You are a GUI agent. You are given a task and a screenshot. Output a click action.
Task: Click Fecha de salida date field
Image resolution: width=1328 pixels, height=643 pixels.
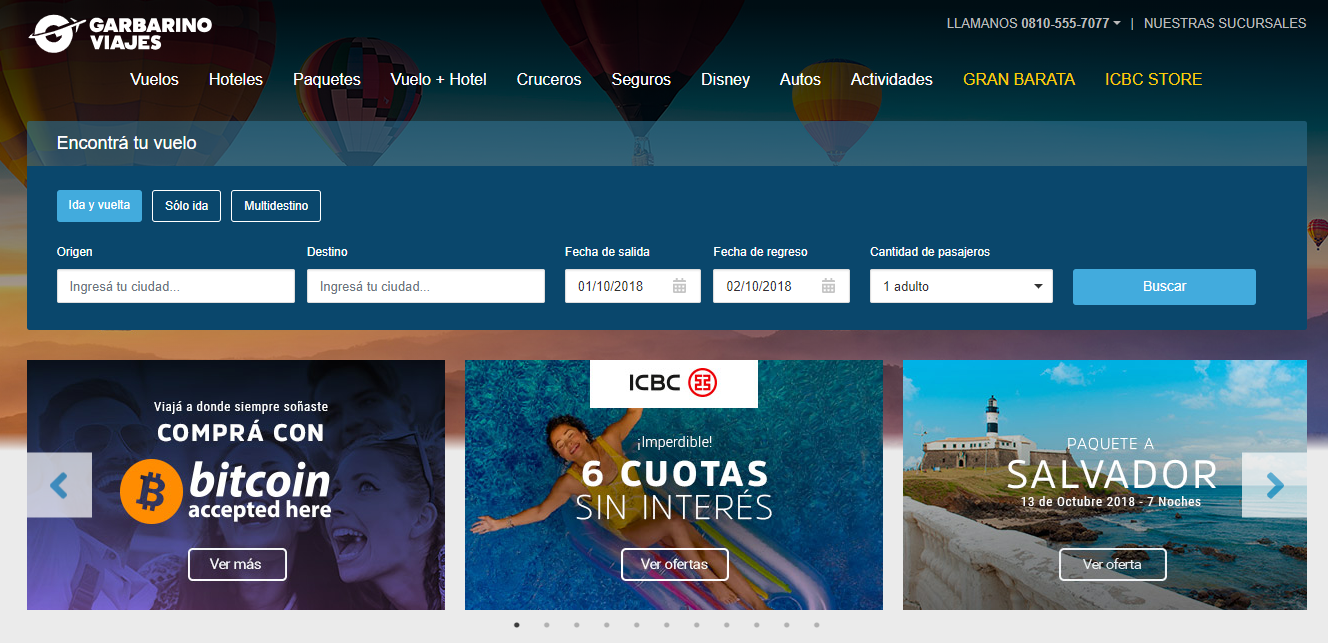coord(633,286)
